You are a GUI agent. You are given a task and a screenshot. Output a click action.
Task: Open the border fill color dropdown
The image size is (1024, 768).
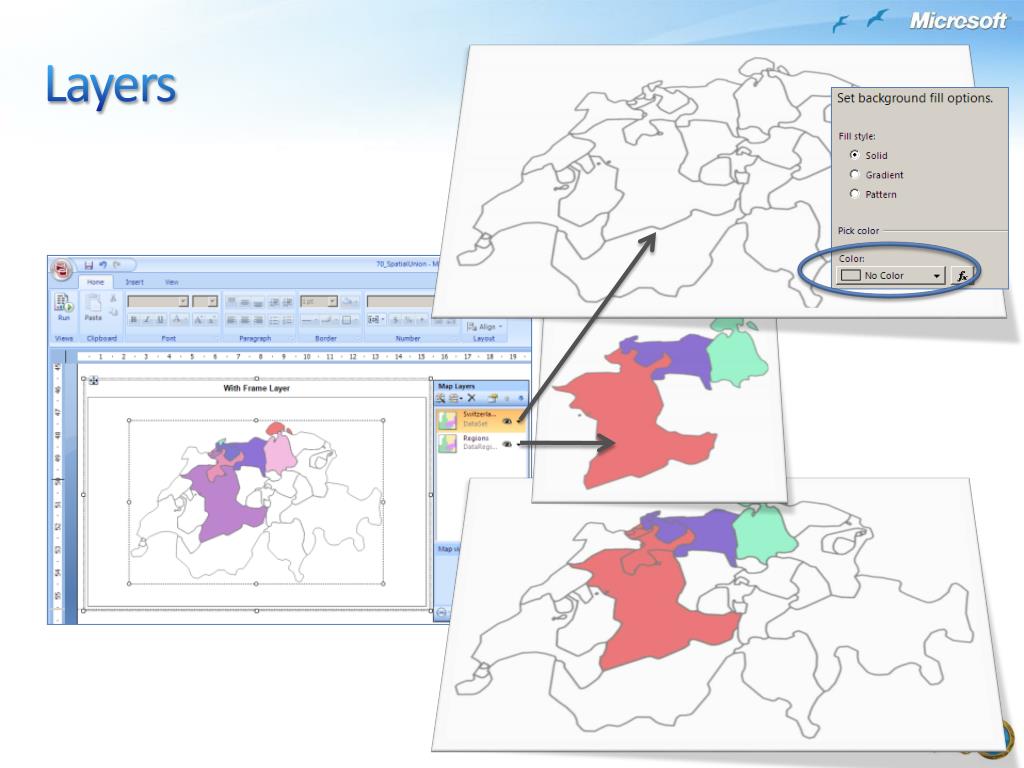pos(350,302)
